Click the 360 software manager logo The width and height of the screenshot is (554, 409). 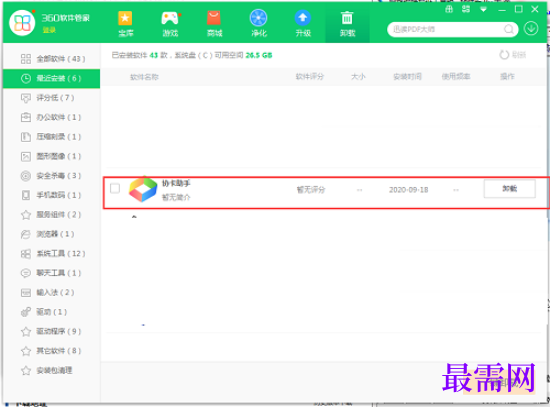22,23
